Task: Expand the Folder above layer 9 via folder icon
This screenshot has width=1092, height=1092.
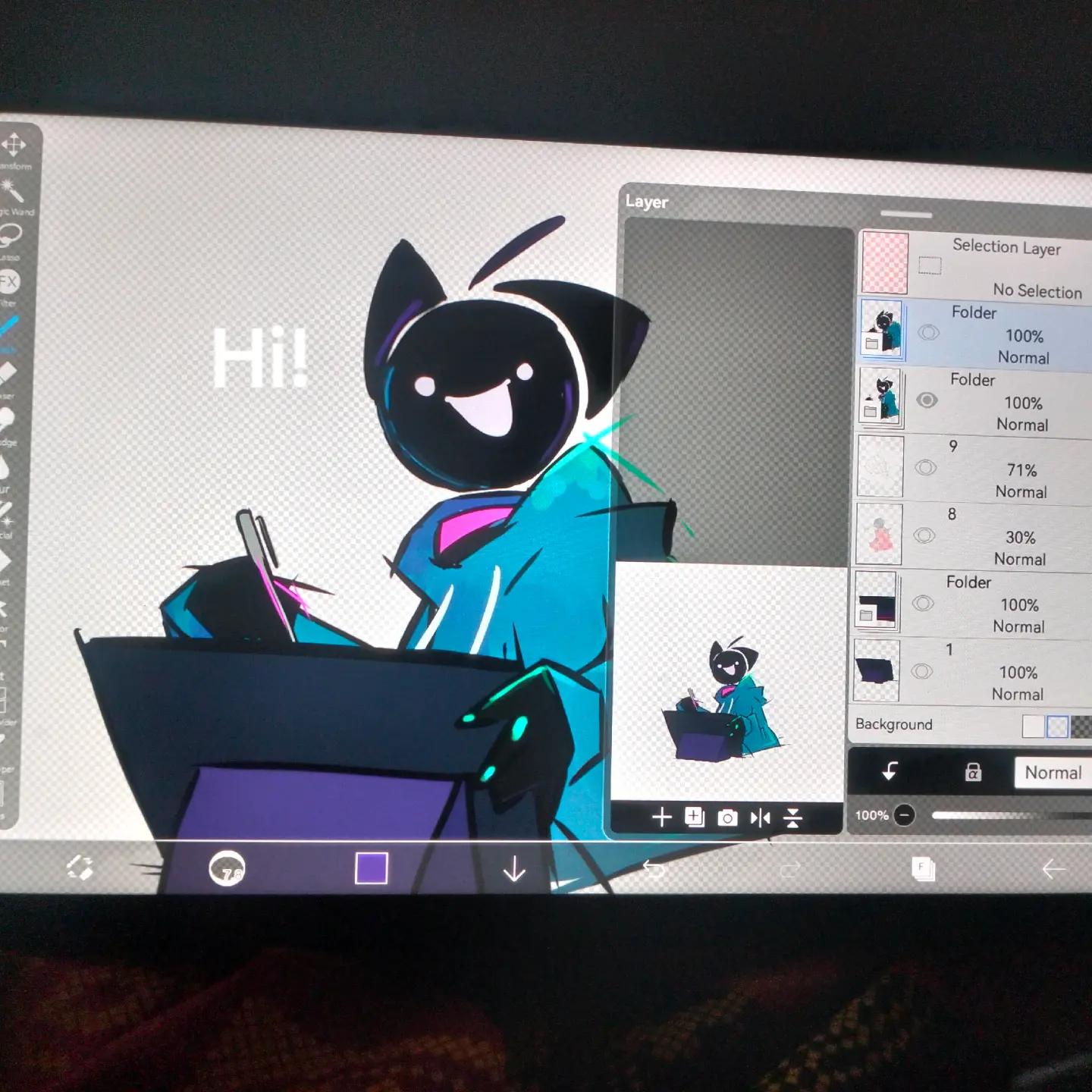Action: [871, 412]
